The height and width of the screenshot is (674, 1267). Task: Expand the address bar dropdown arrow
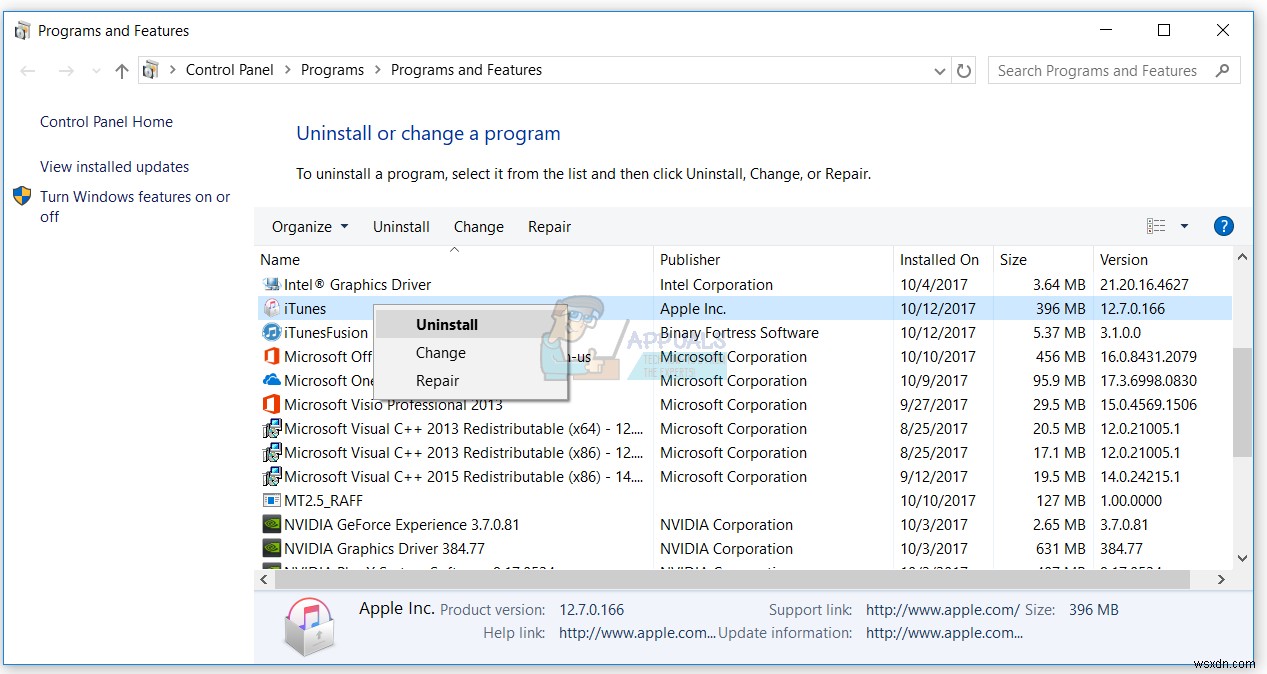pos(938,70)
